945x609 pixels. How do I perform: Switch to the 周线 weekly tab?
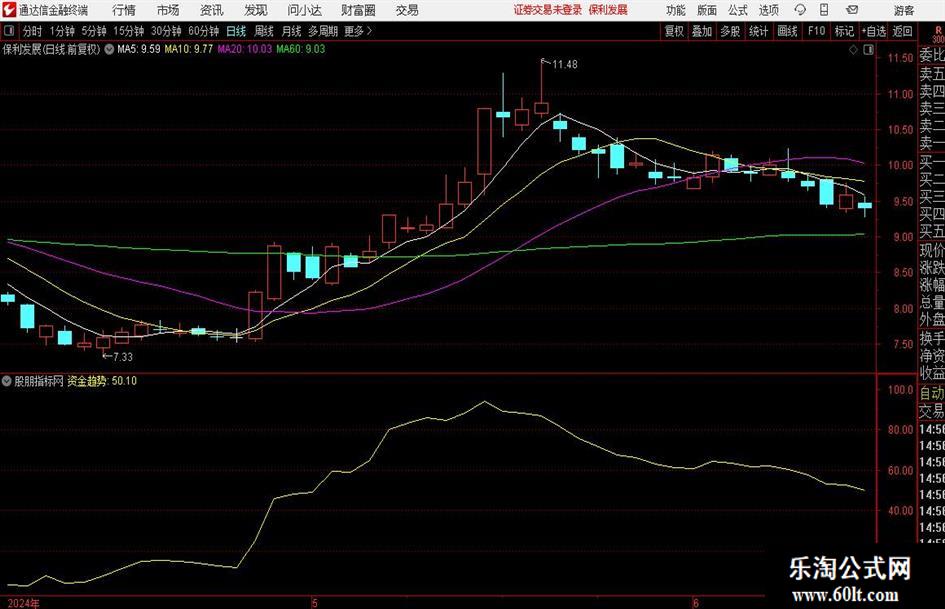coord(264,31)
